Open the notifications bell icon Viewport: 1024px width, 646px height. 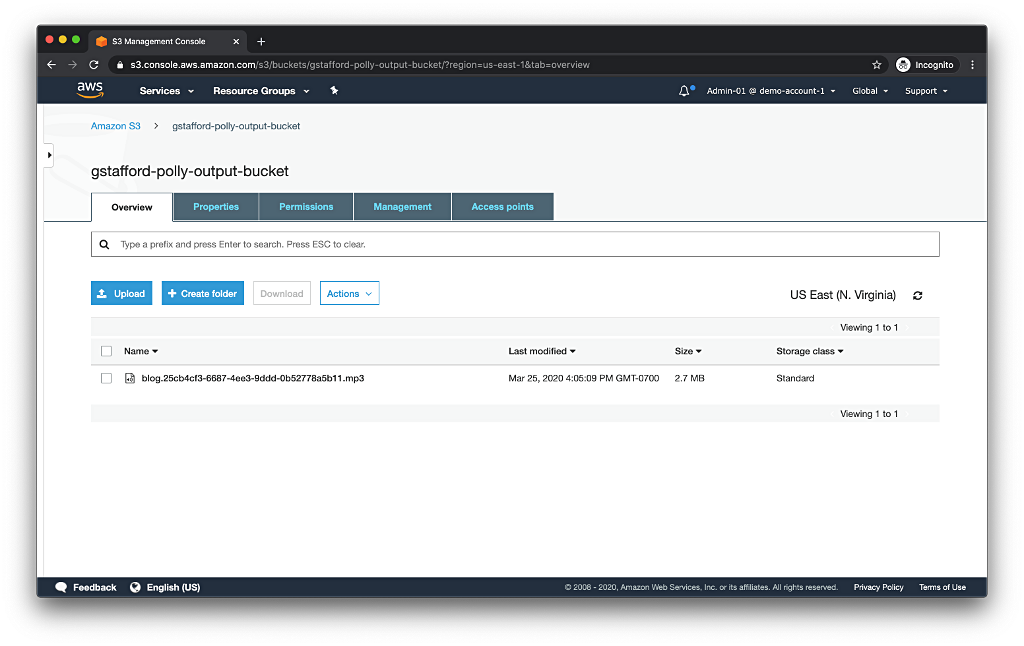pyautogui.click(x=683, y=89)
